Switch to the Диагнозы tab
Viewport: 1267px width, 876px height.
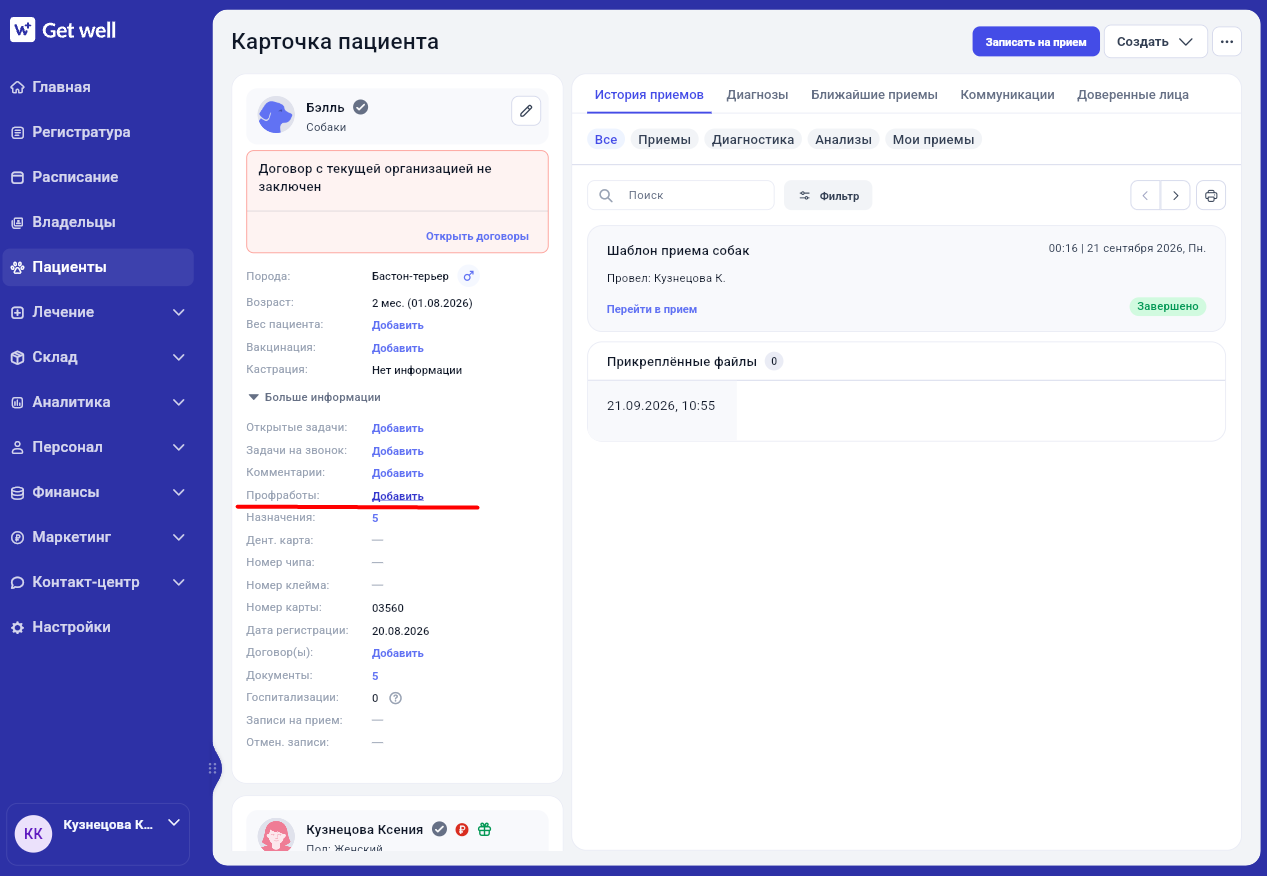pyautogui.click(x=757, y=95)
